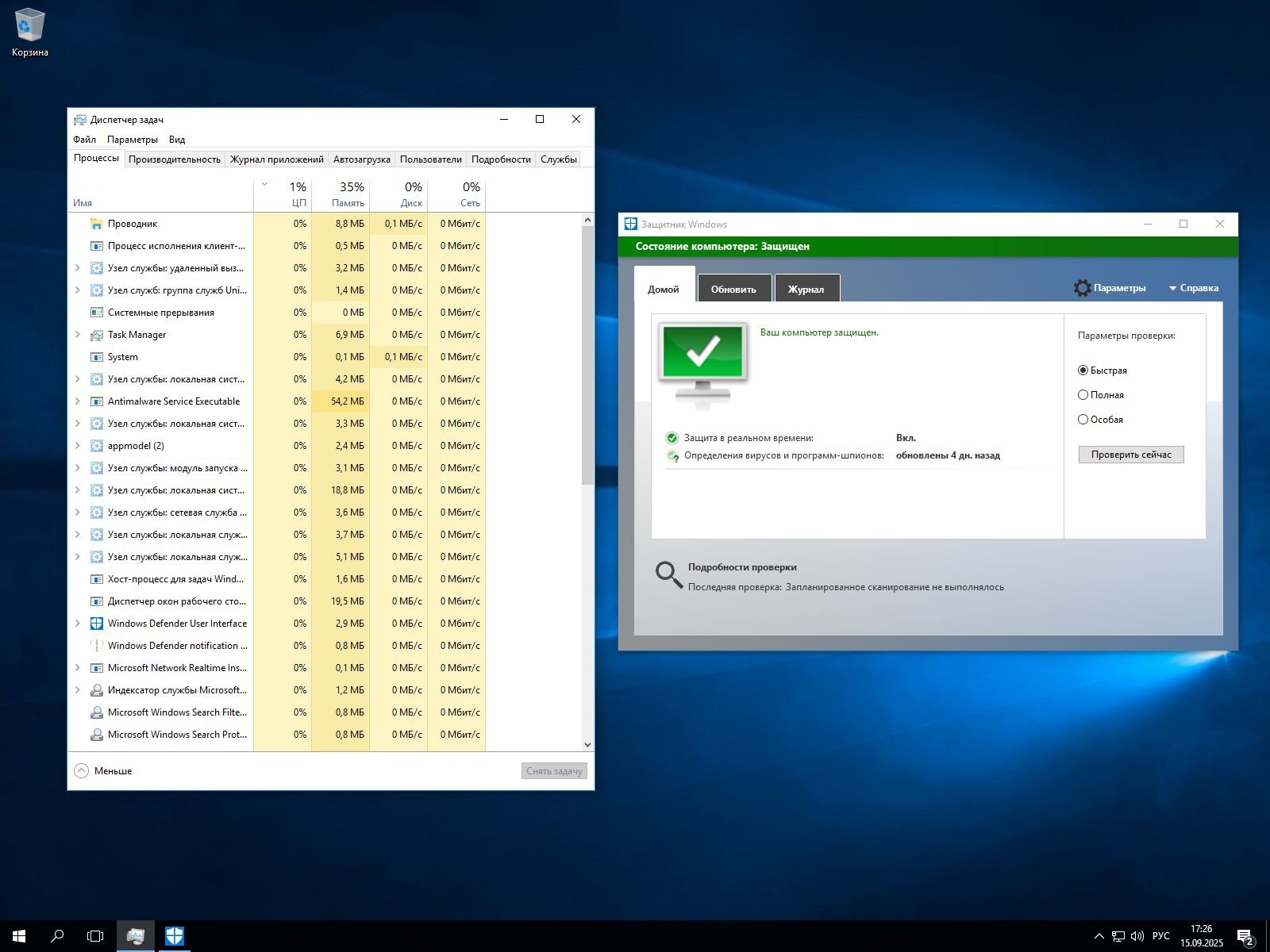
Task: Open the notification center icon
Action: 1245,936
